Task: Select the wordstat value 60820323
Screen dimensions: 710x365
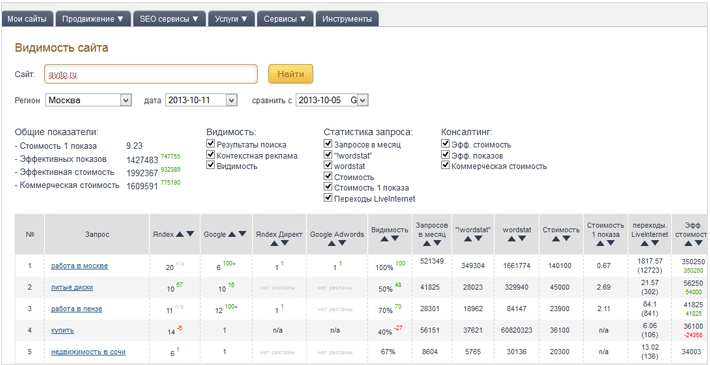Action: (x=516, y=331)
